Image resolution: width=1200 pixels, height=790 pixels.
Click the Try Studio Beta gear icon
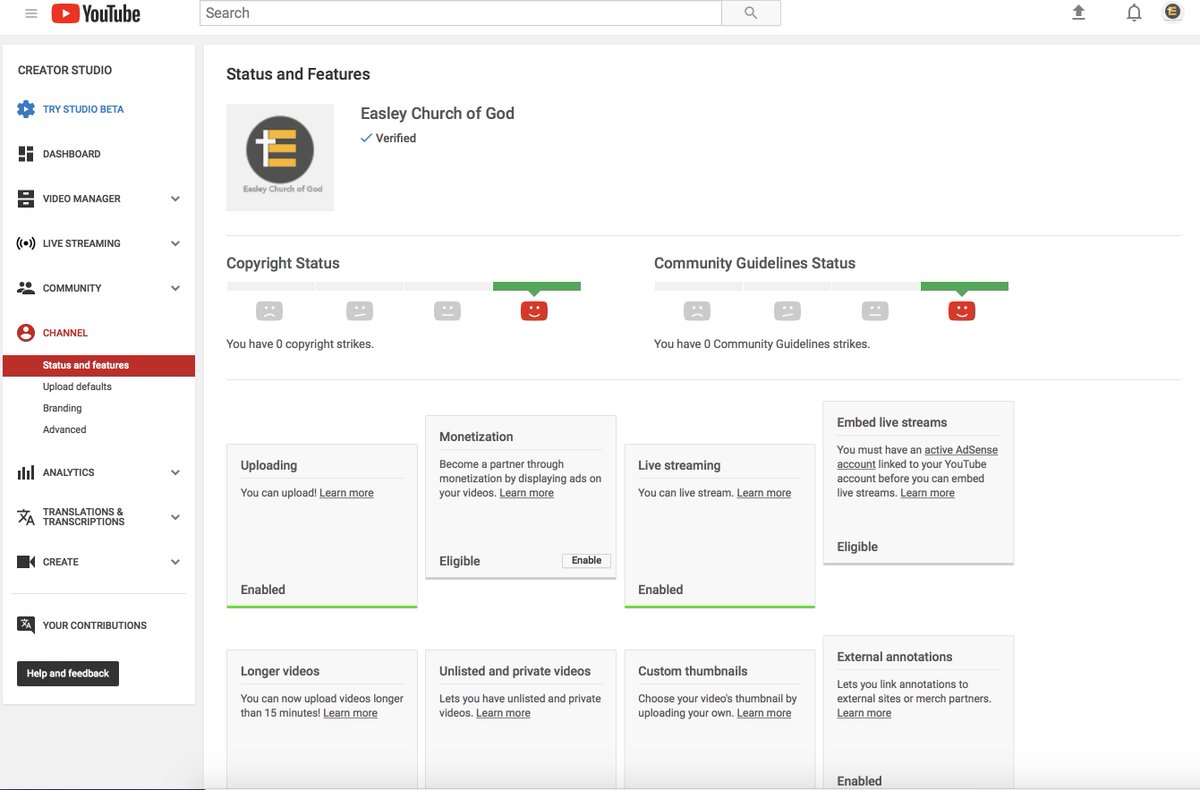coord(26,109)
